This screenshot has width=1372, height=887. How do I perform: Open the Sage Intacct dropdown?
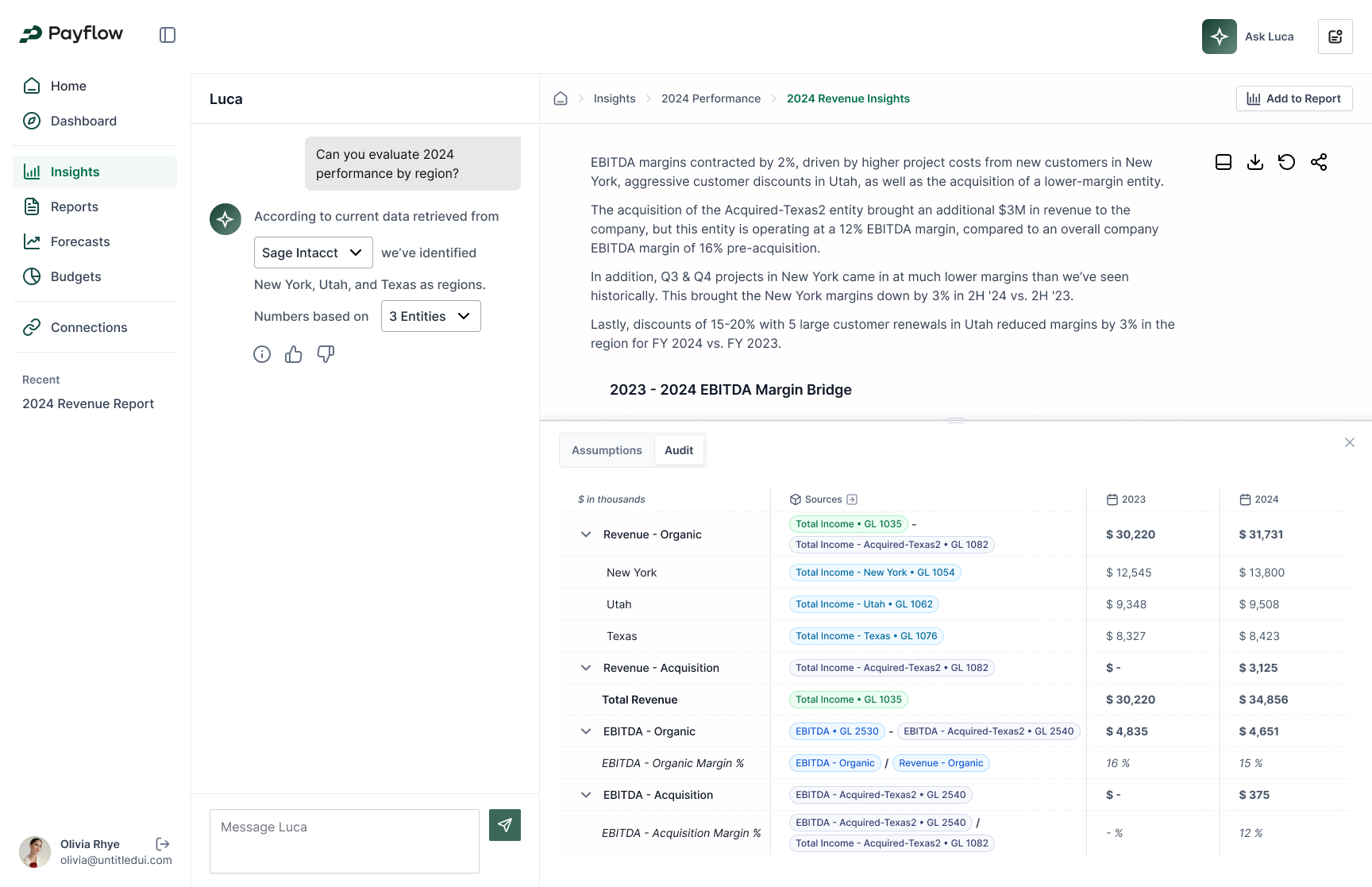click(313, 253)
